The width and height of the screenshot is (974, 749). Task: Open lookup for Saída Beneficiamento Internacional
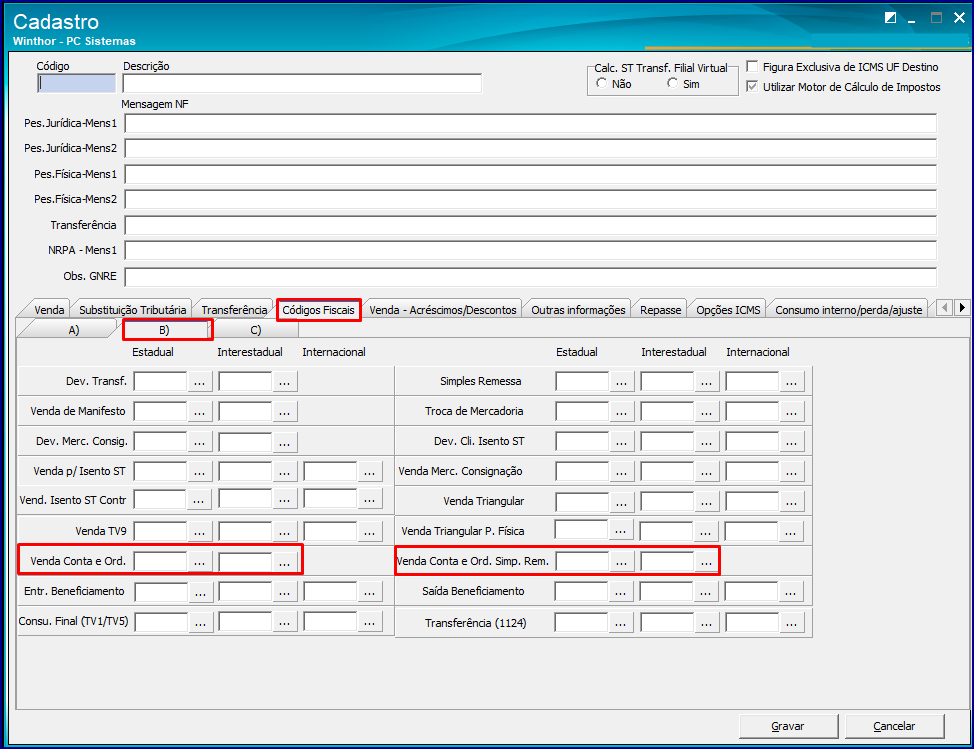click(x=790, y=592)
